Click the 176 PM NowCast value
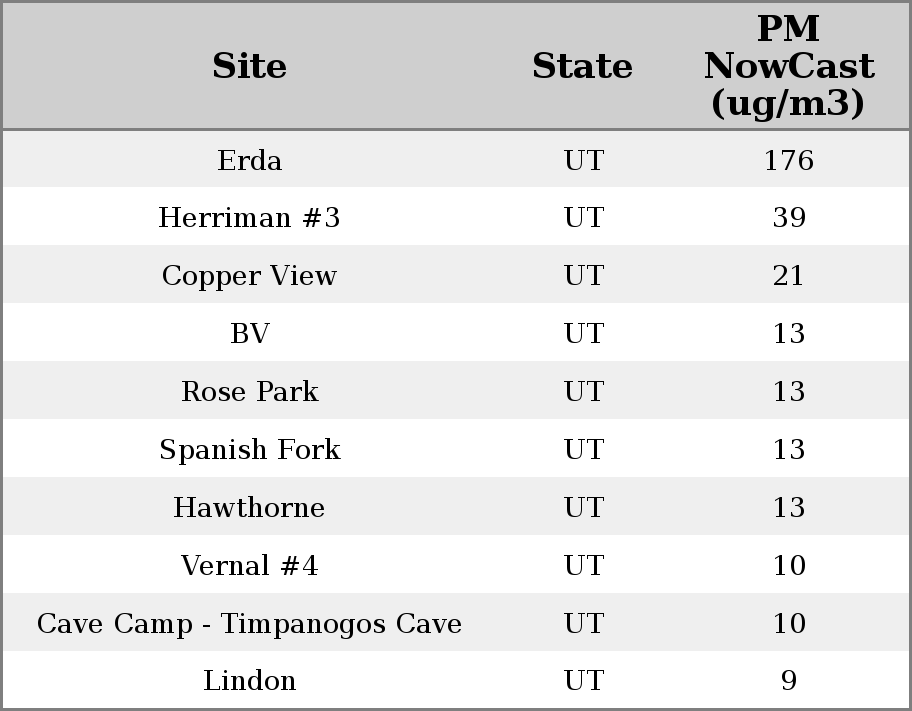Viewport: 912px width, 711px height. 788,161
